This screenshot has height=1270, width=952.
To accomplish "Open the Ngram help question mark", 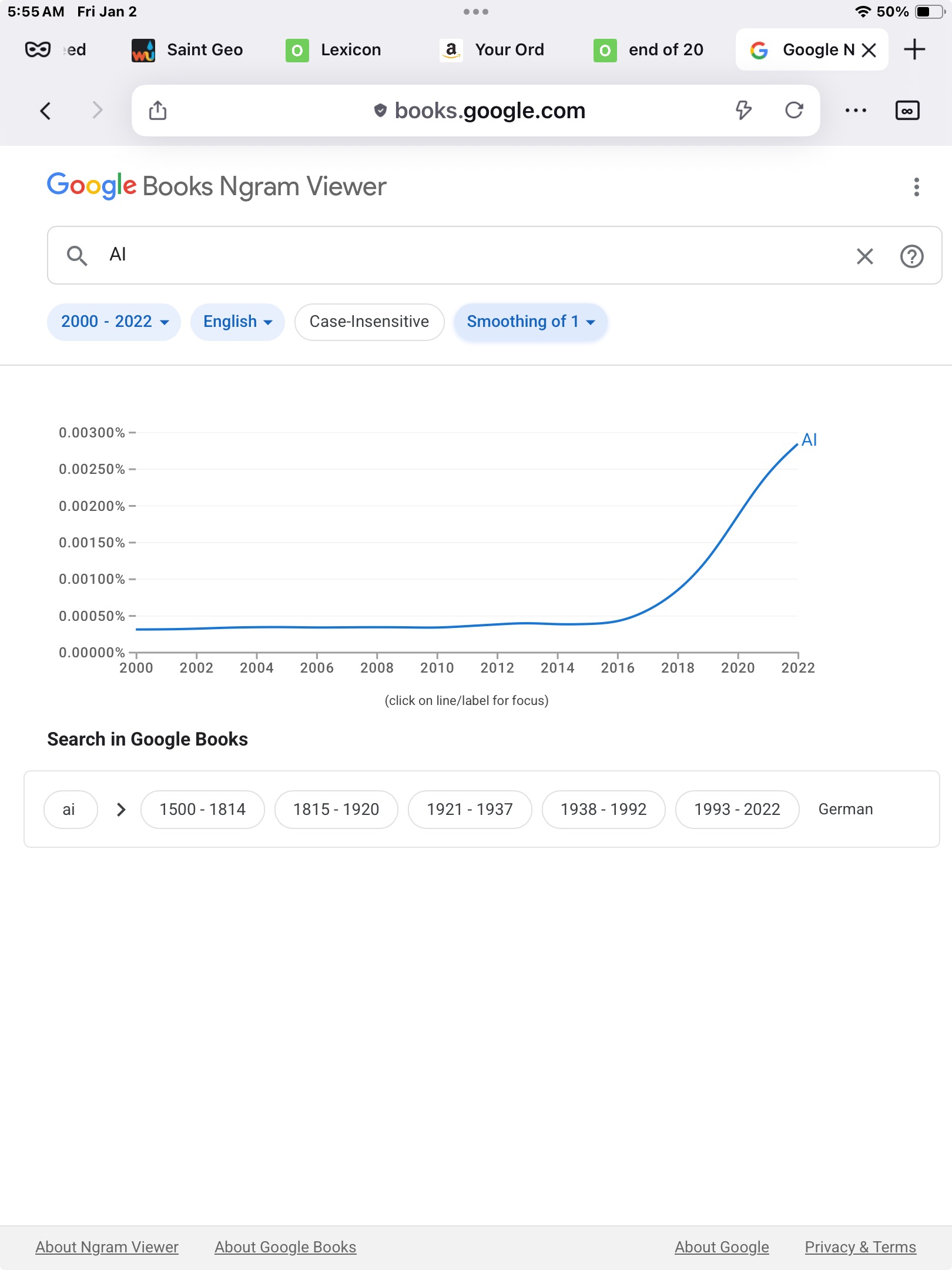I will 911,256.
